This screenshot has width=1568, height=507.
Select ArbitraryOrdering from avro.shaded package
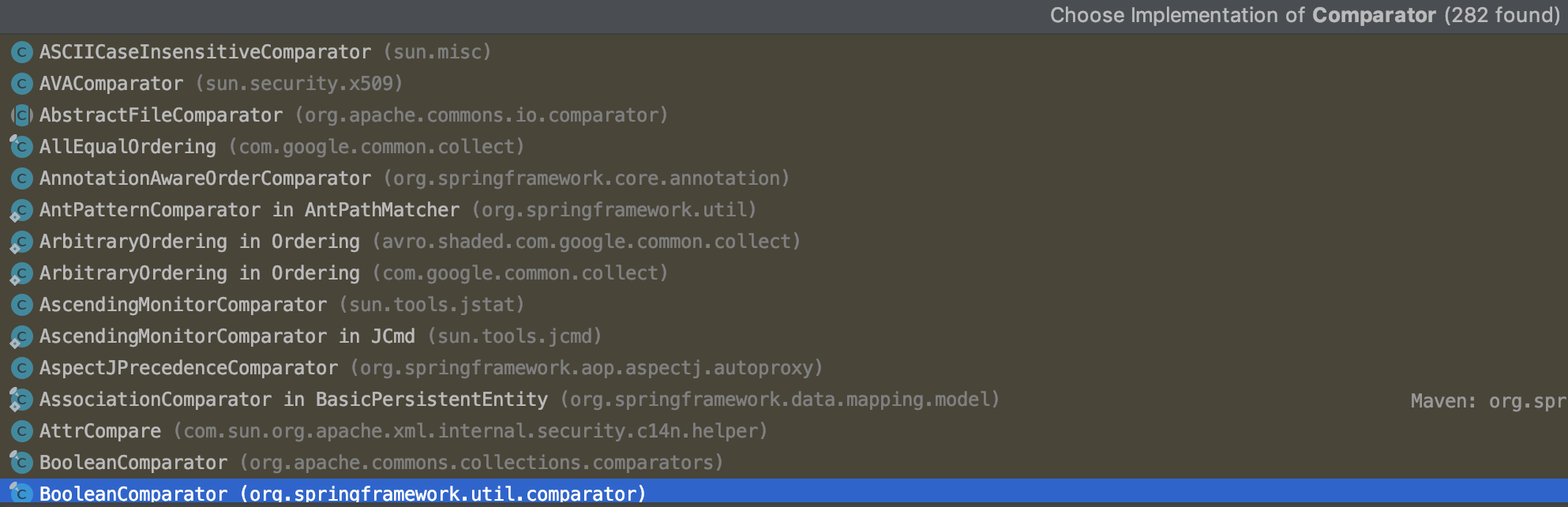(x=784, y=242)
